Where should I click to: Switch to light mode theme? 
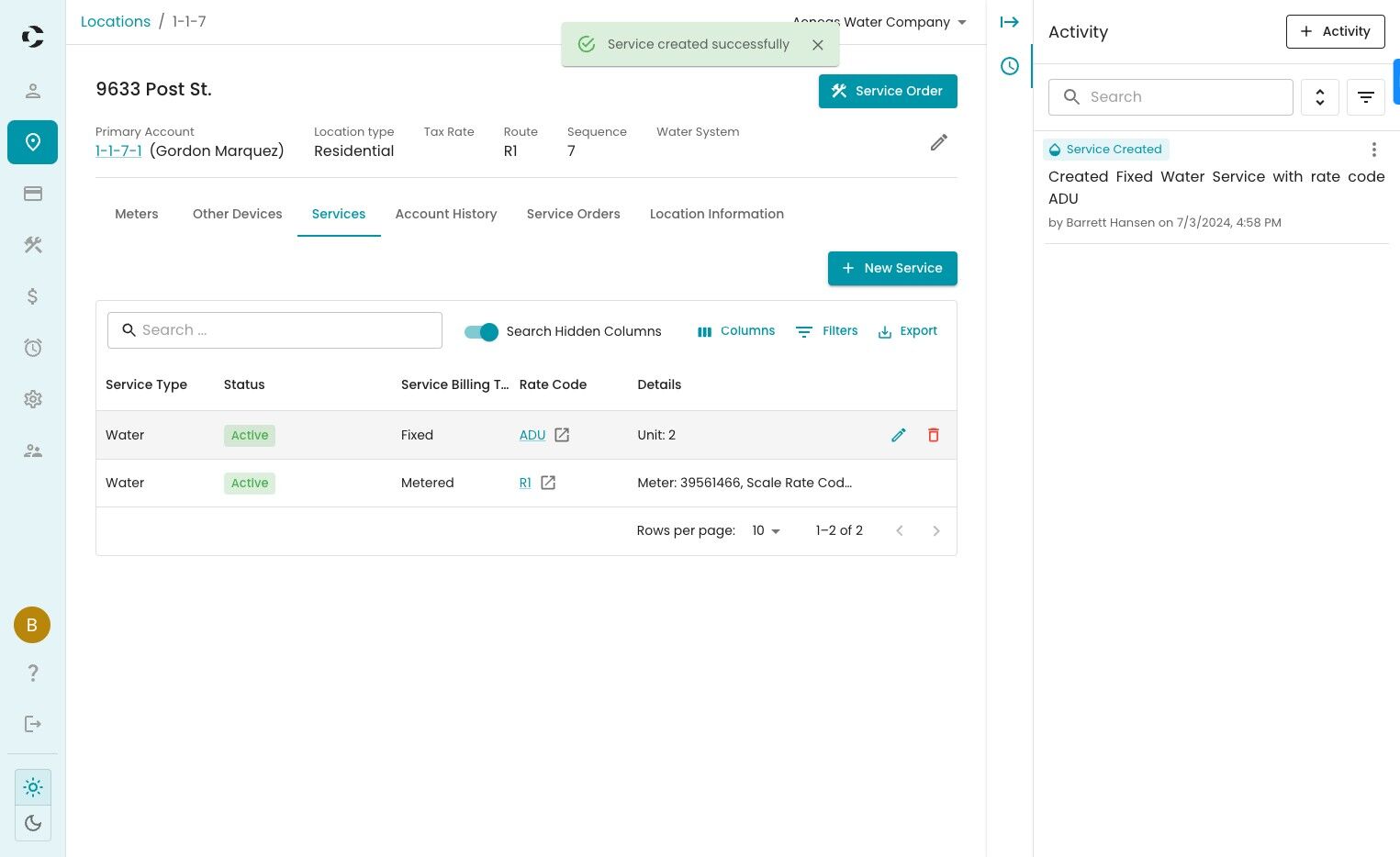click(33, 787)
